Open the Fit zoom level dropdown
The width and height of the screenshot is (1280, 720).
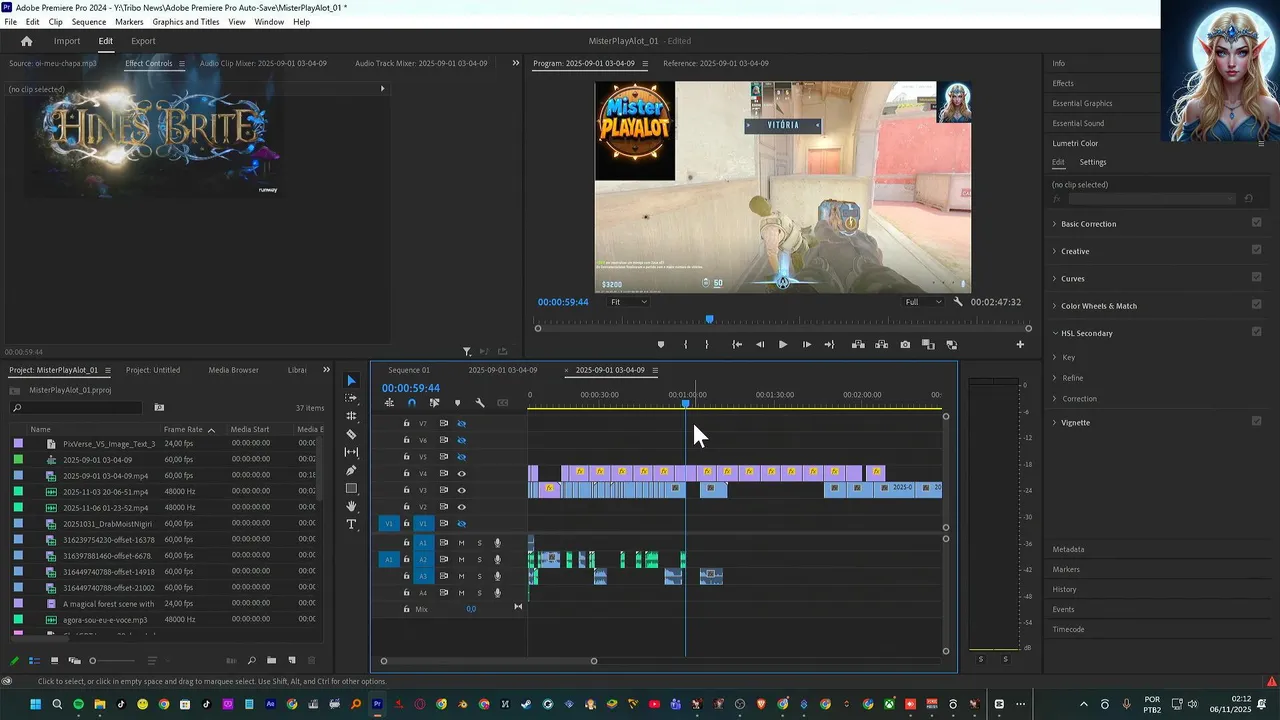[629, 302]
